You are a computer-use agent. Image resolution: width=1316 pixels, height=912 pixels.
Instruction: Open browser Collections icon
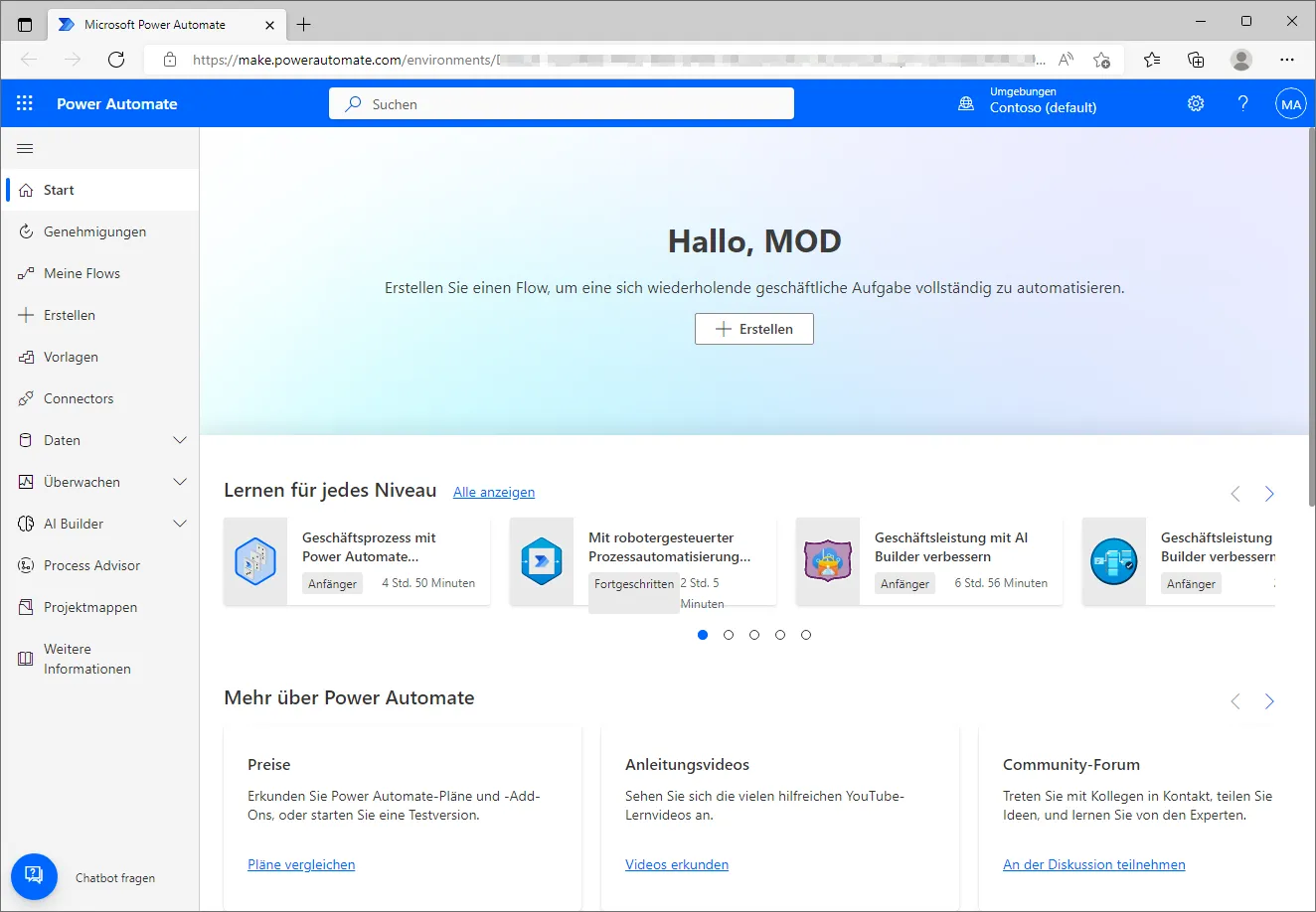(1197, 60)
